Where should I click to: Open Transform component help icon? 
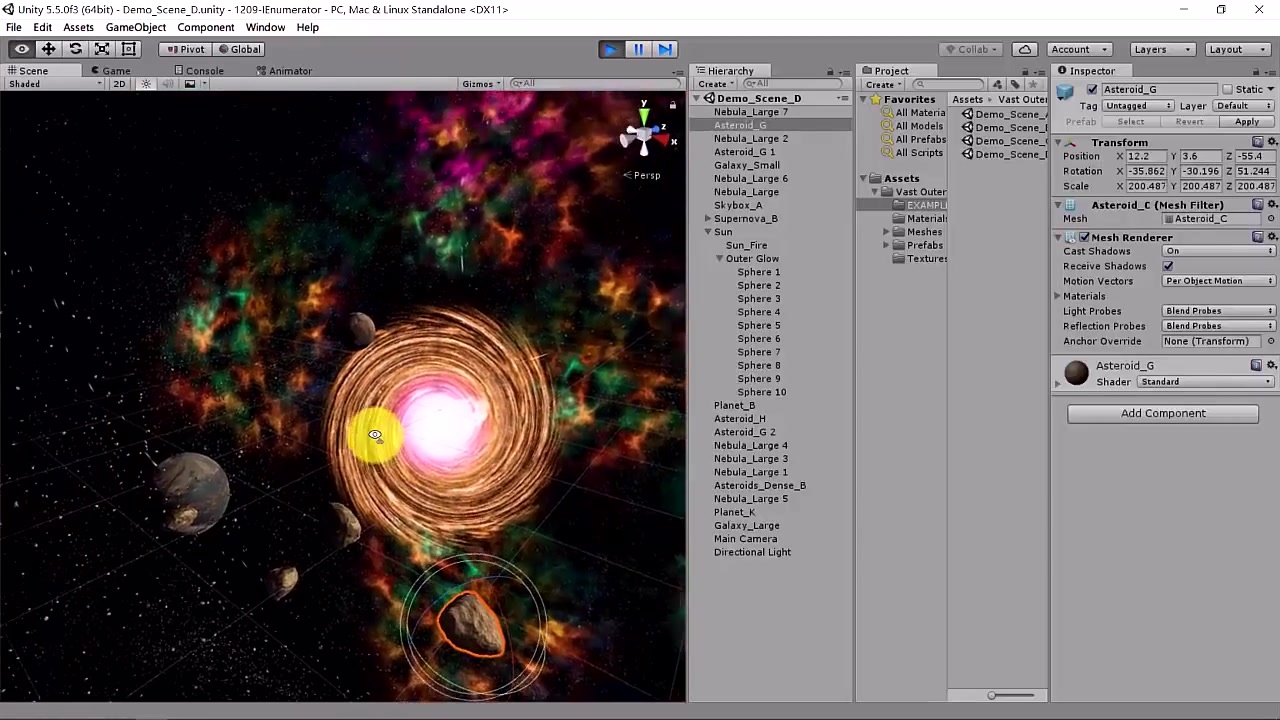coord(1258,142)
